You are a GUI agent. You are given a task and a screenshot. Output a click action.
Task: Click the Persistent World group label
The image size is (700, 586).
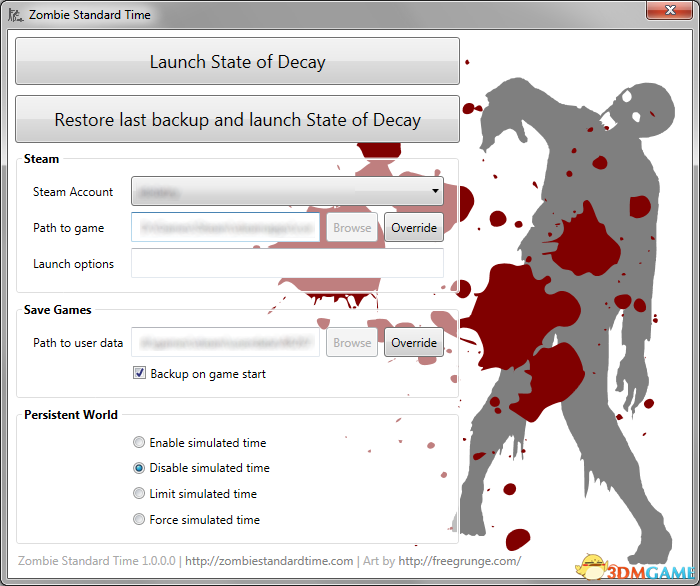[71, 415]
